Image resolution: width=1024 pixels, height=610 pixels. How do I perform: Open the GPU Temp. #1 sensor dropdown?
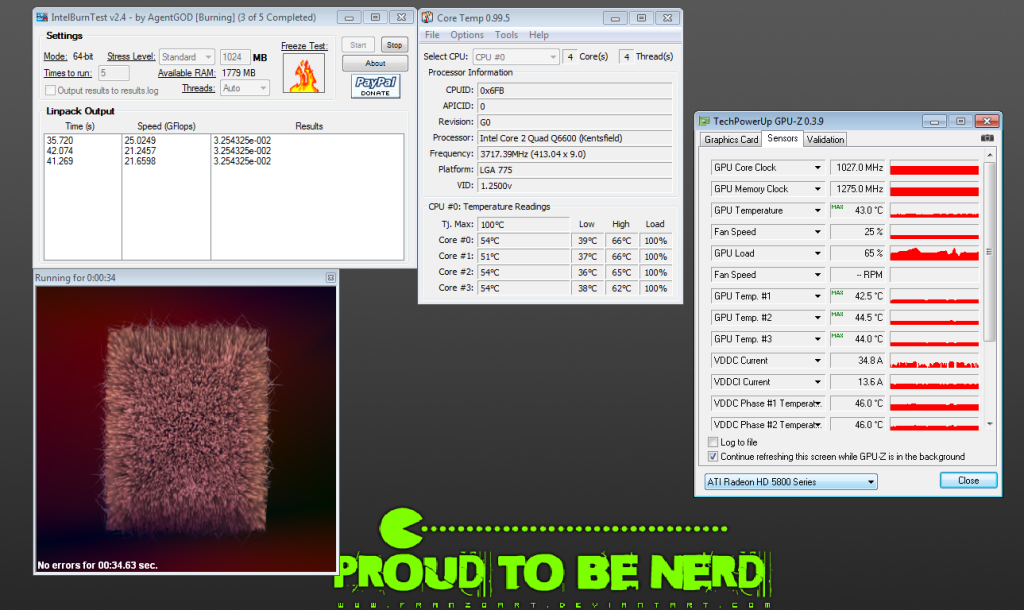[818, 297]
